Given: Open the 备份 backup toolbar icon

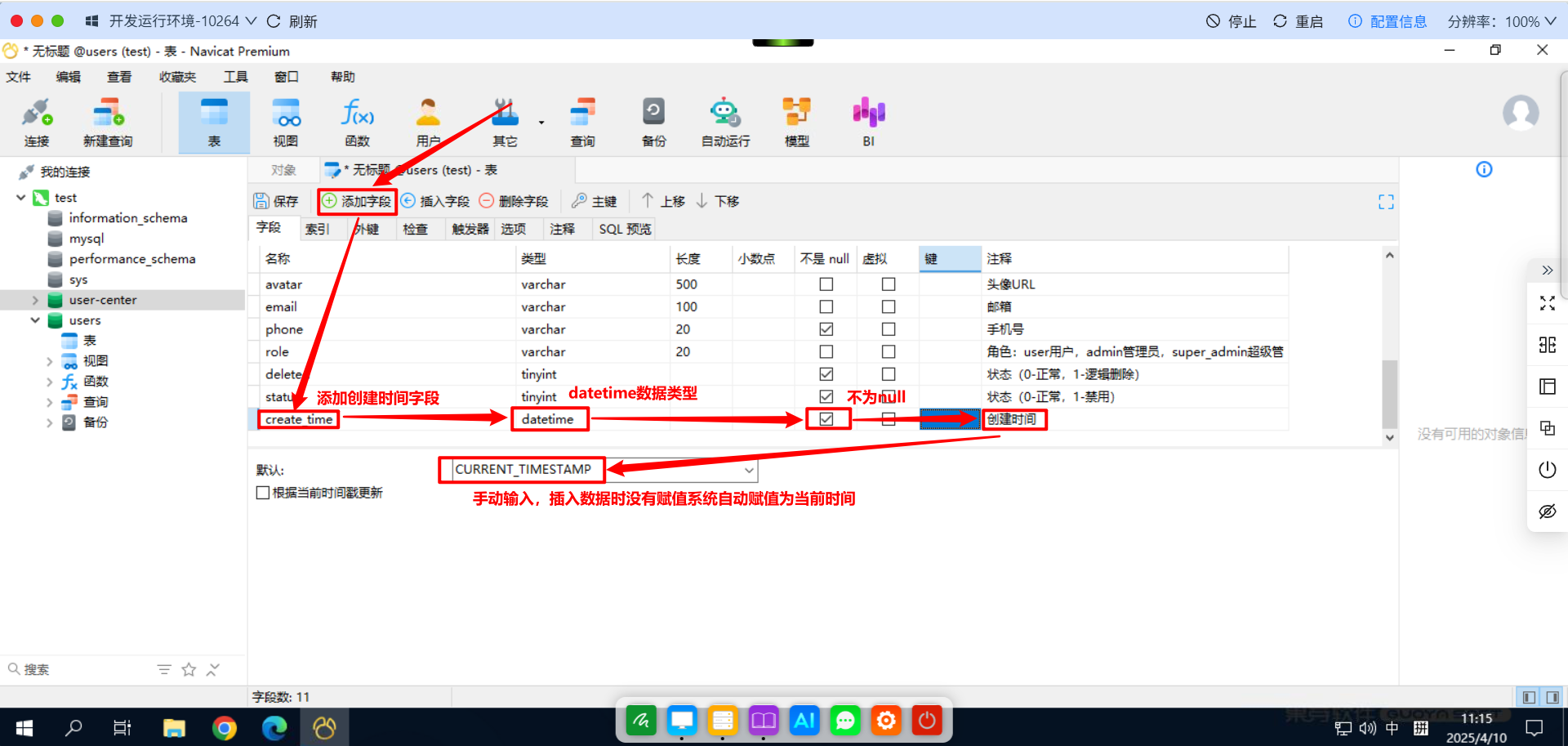Looking at the screenshot, I should pos(653,123).
